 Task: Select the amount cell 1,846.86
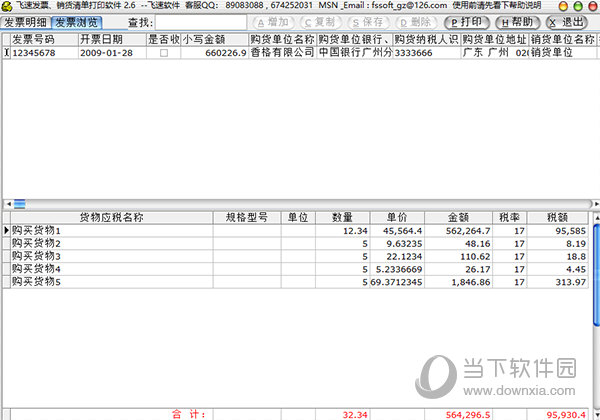tap(458, 282)
